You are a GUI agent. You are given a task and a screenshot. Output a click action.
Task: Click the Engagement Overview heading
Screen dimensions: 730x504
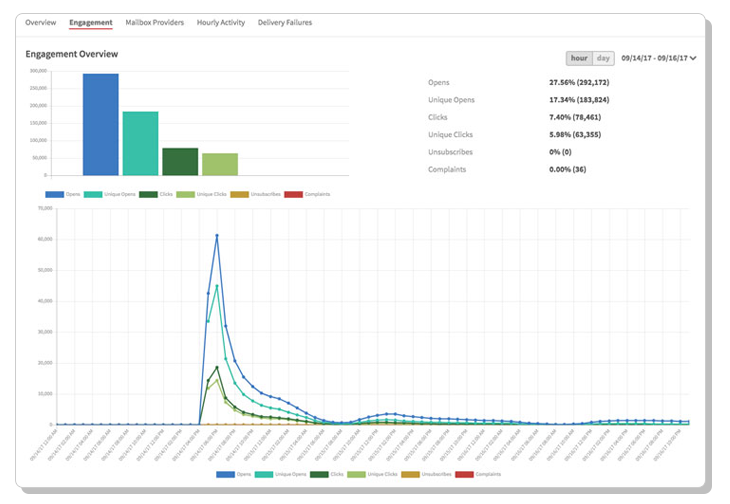[x=72, y=54]
